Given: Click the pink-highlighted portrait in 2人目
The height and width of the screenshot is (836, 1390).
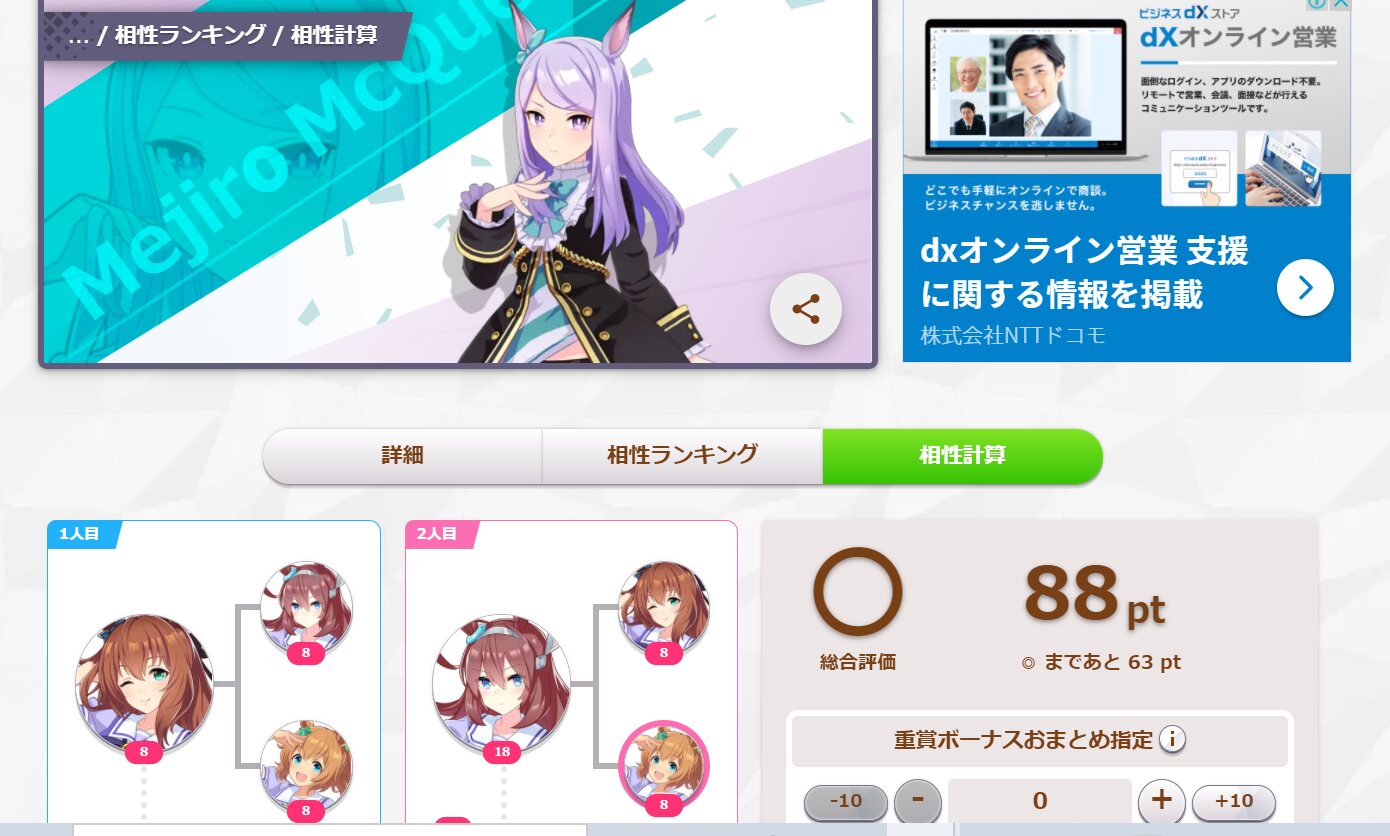Looking at the screenshot, I should point(664,766).
